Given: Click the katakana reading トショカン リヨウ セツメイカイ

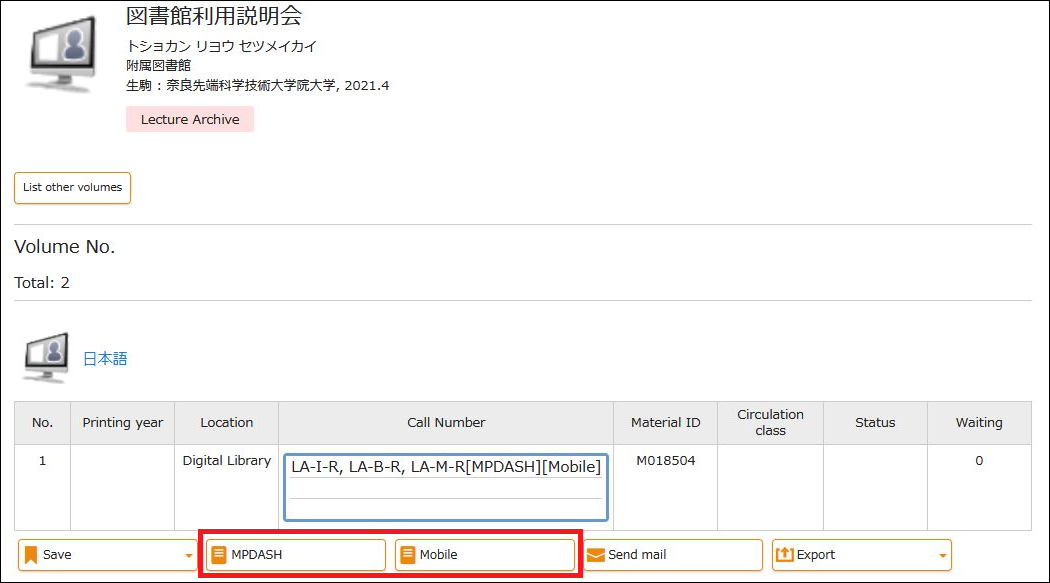Looking at the screenshot, I should point(221,46).
